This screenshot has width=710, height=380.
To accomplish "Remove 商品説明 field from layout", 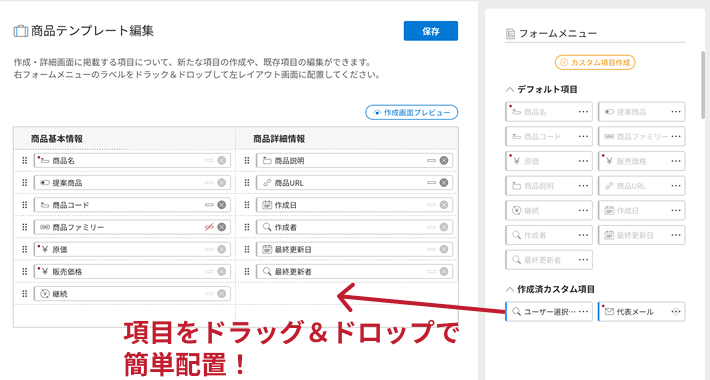I will point(444,160).
